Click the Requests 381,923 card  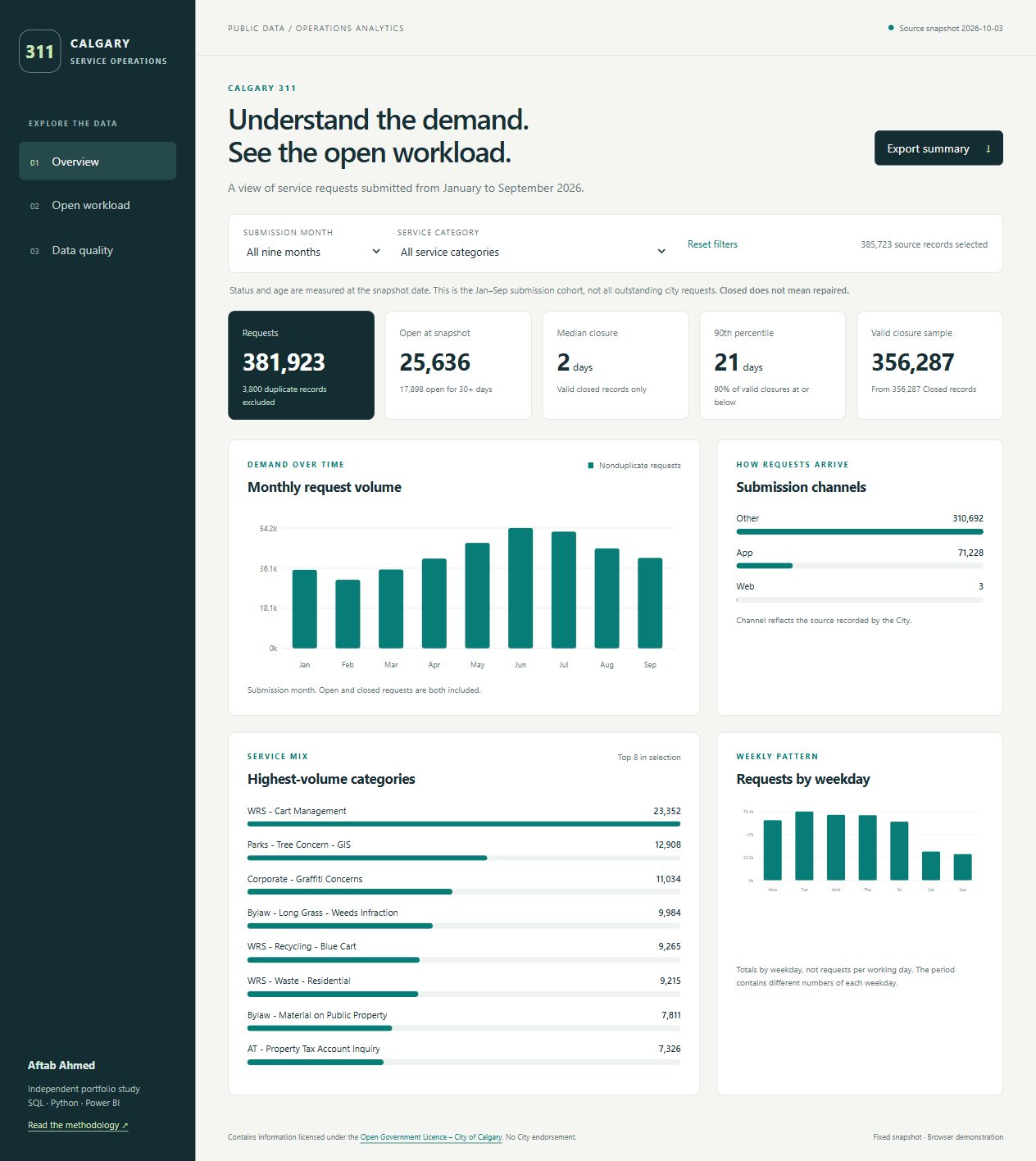(301, 365)
